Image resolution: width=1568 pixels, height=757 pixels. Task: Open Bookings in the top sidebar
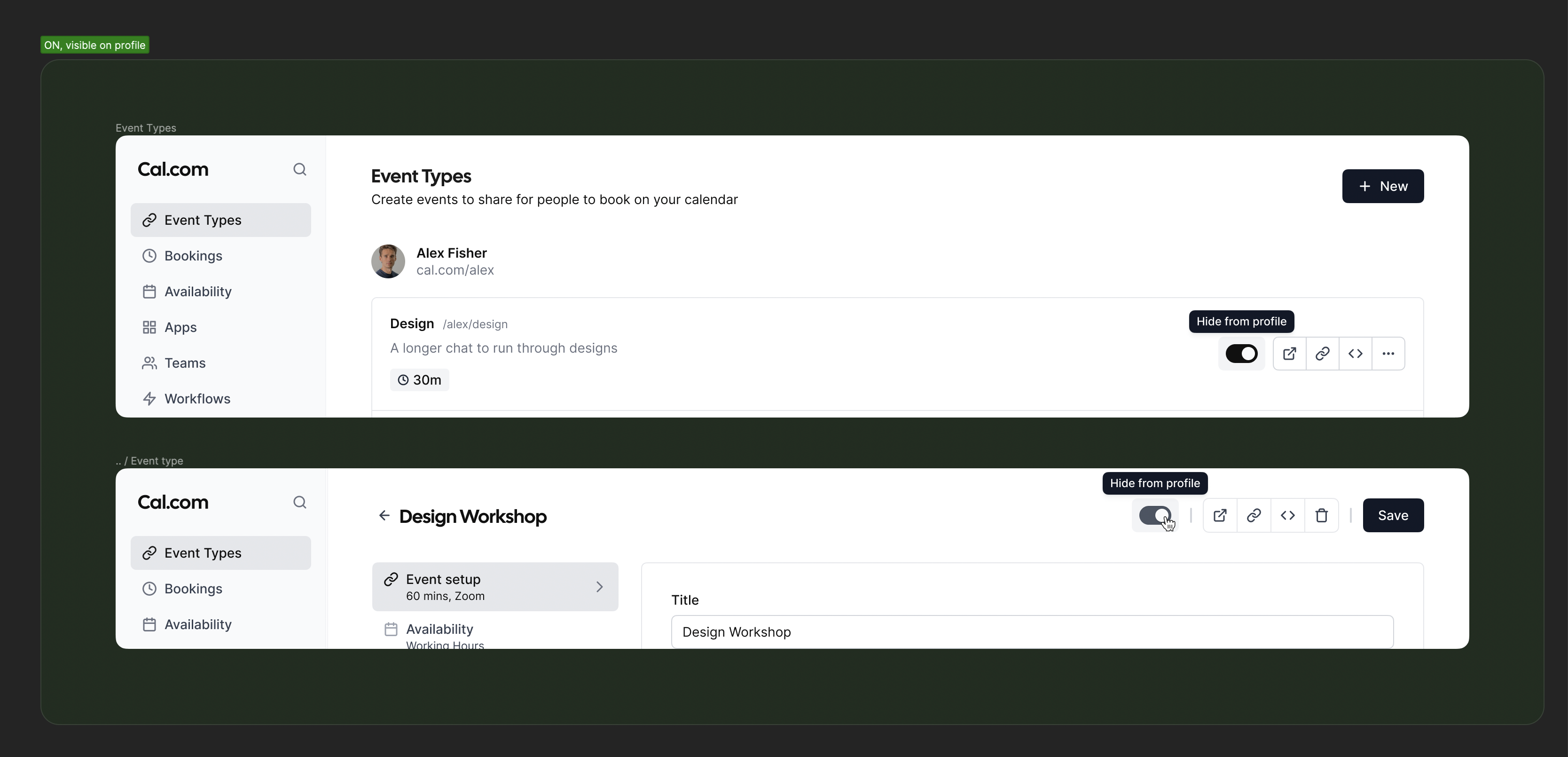(x=193, y=256)
